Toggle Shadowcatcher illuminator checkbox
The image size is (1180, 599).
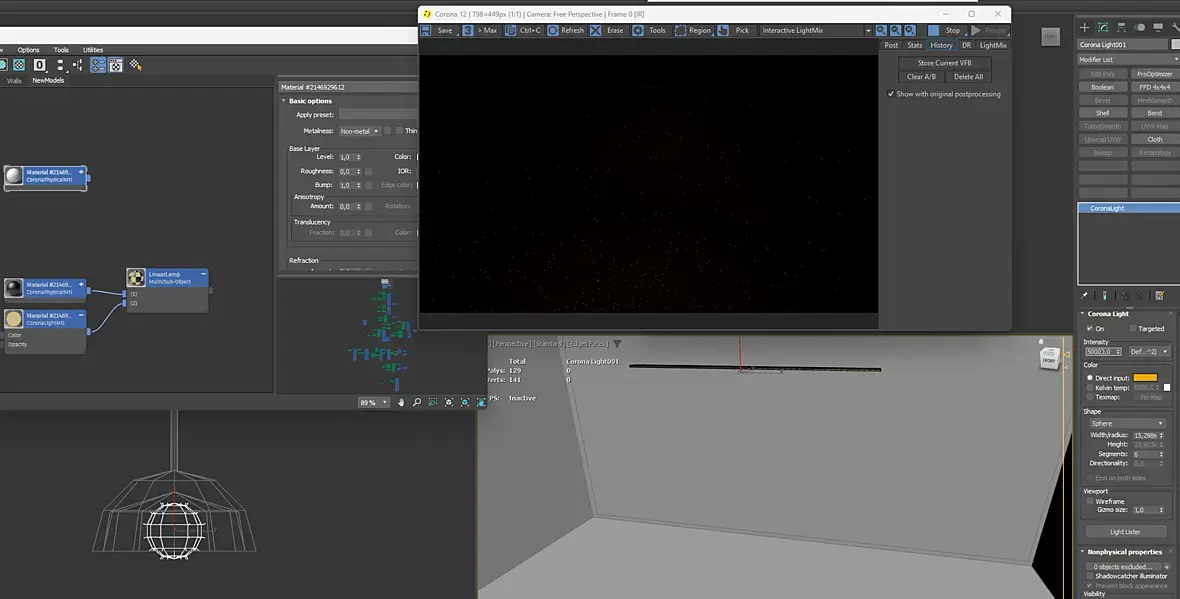tap(1090, 576)
